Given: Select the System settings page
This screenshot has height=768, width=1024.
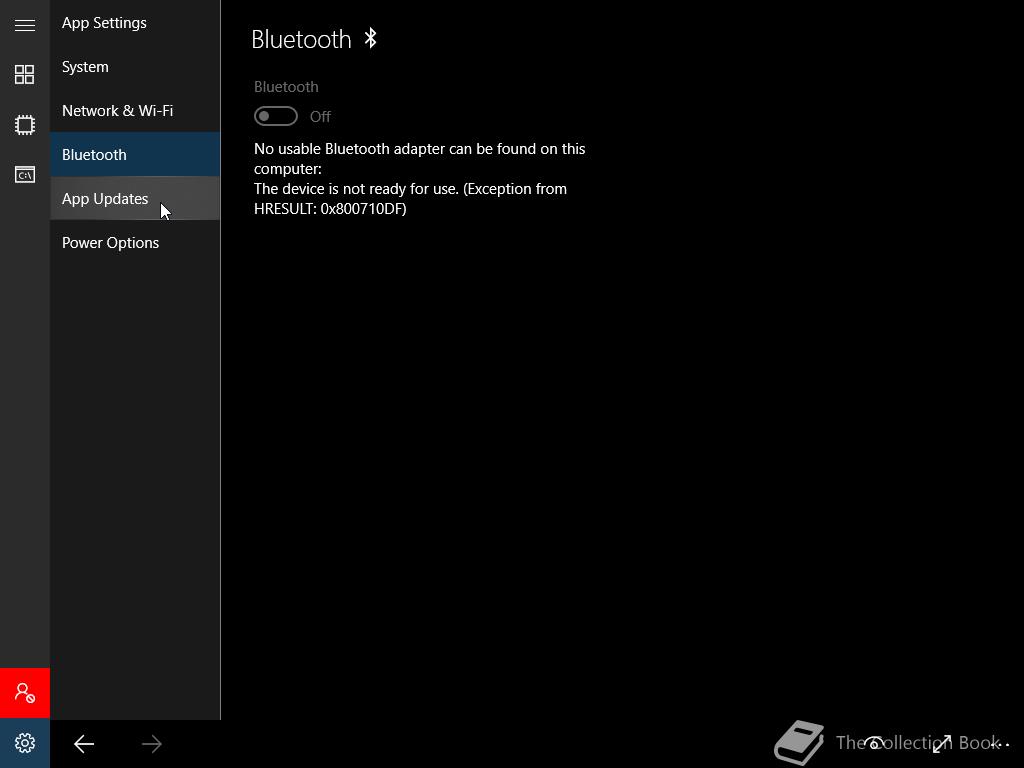Looking at the screenshot, I should [x=135, y=67].
